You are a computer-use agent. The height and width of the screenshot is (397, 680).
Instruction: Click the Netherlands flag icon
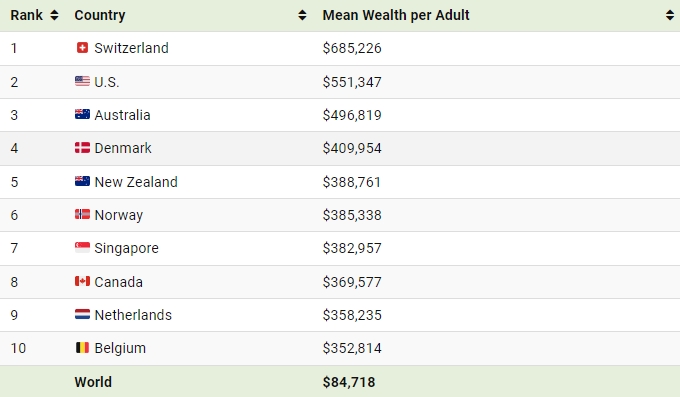(82, 314)
